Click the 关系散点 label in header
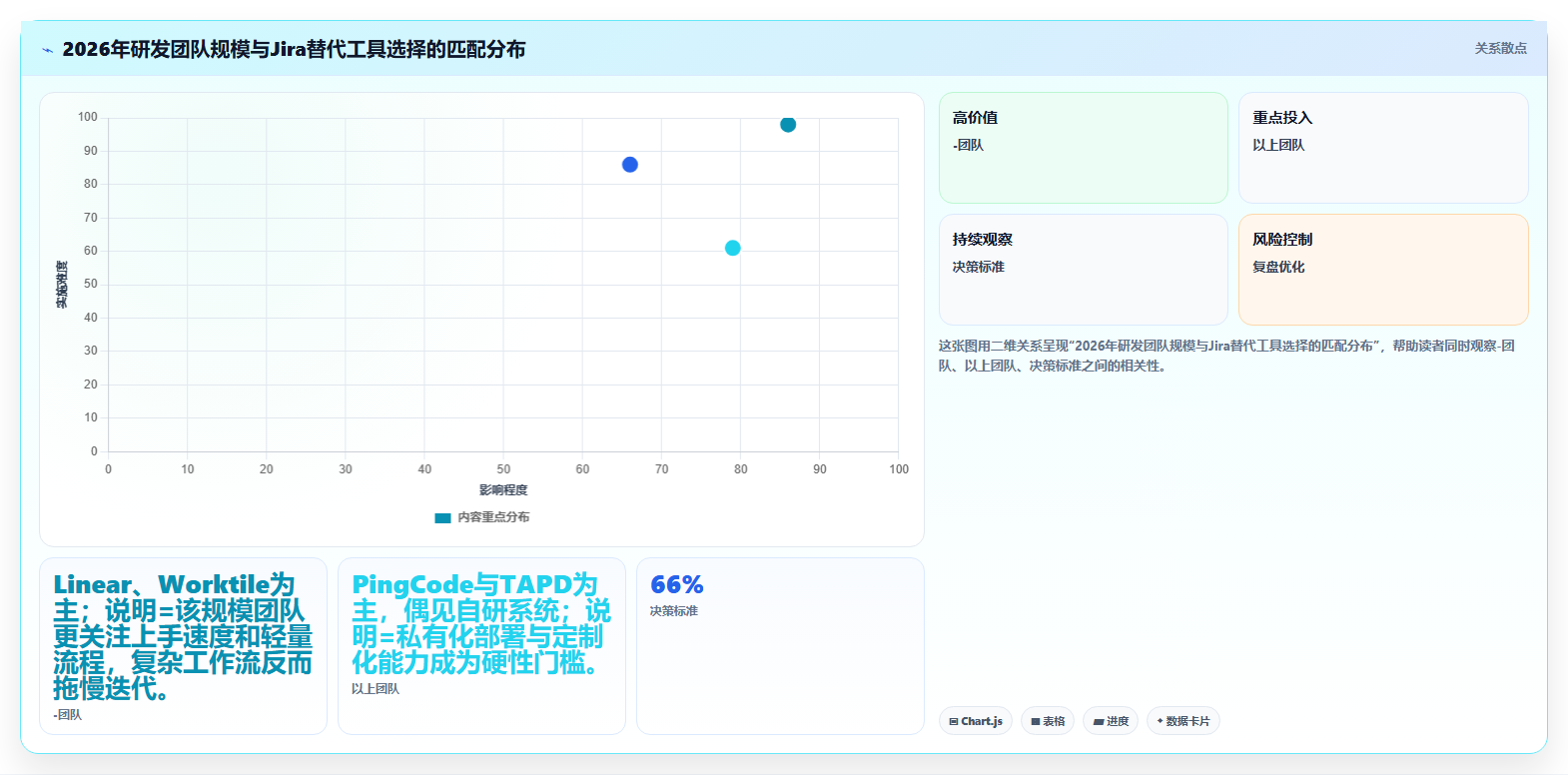 [1501, 48]
